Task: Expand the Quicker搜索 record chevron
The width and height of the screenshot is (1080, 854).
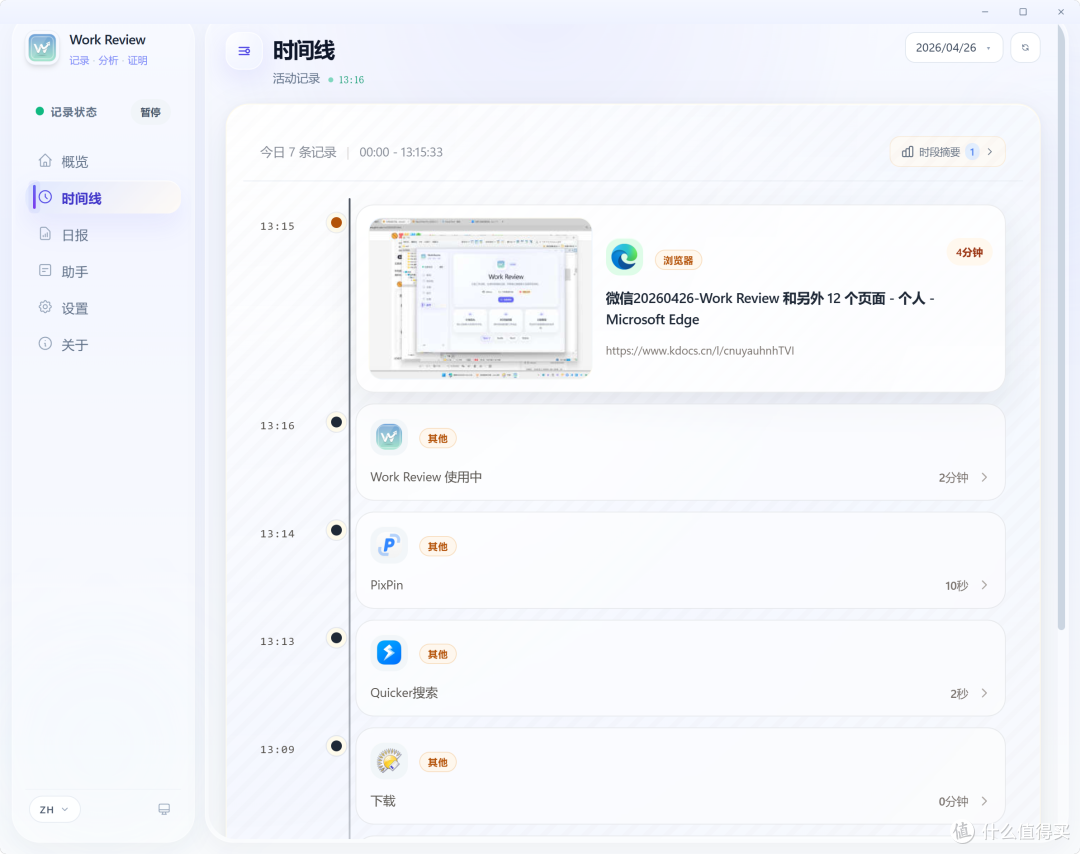Action: click(984, 693)
